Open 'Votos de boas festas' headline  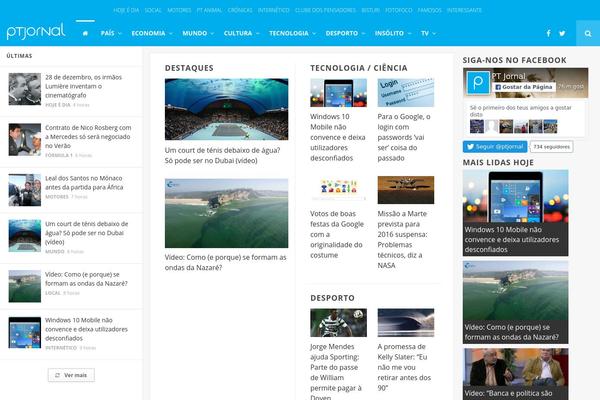336,234
